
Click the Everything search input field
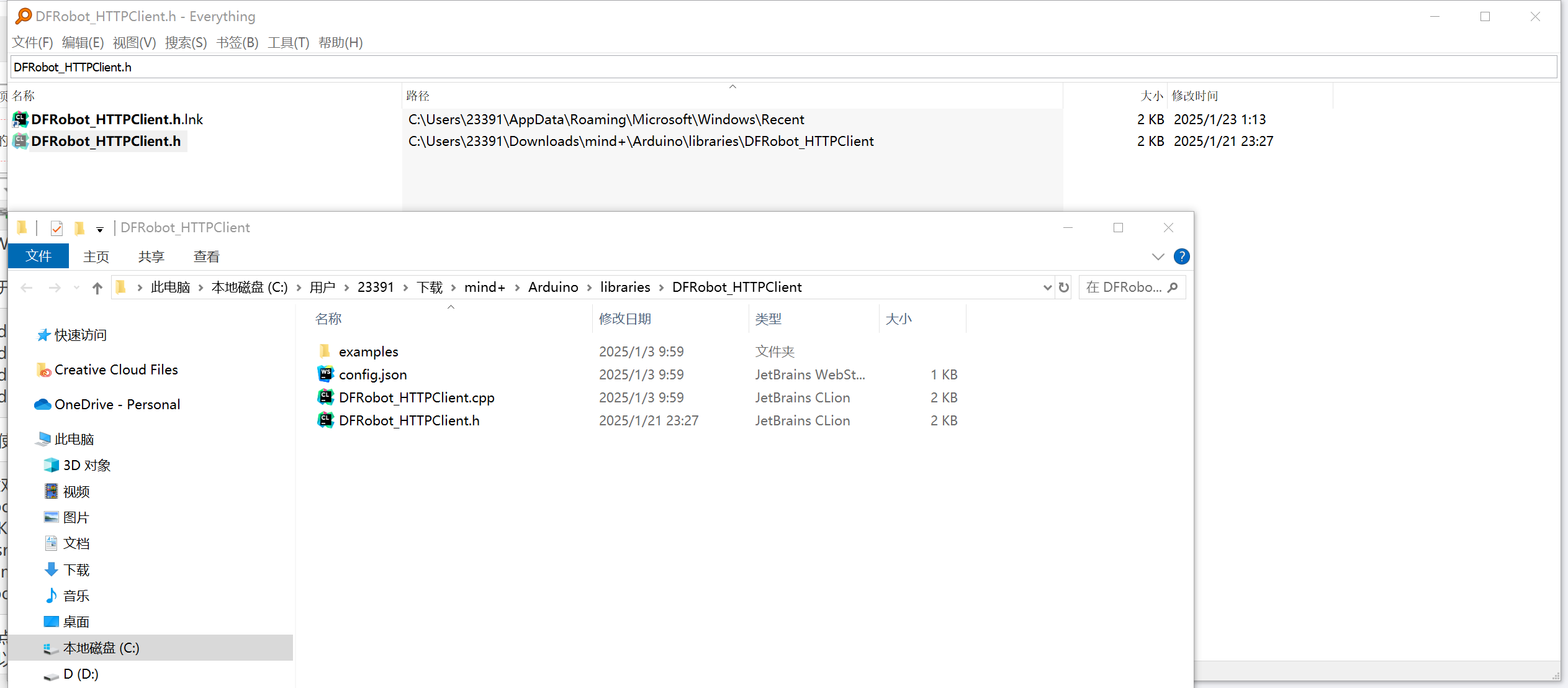[783, 67]
